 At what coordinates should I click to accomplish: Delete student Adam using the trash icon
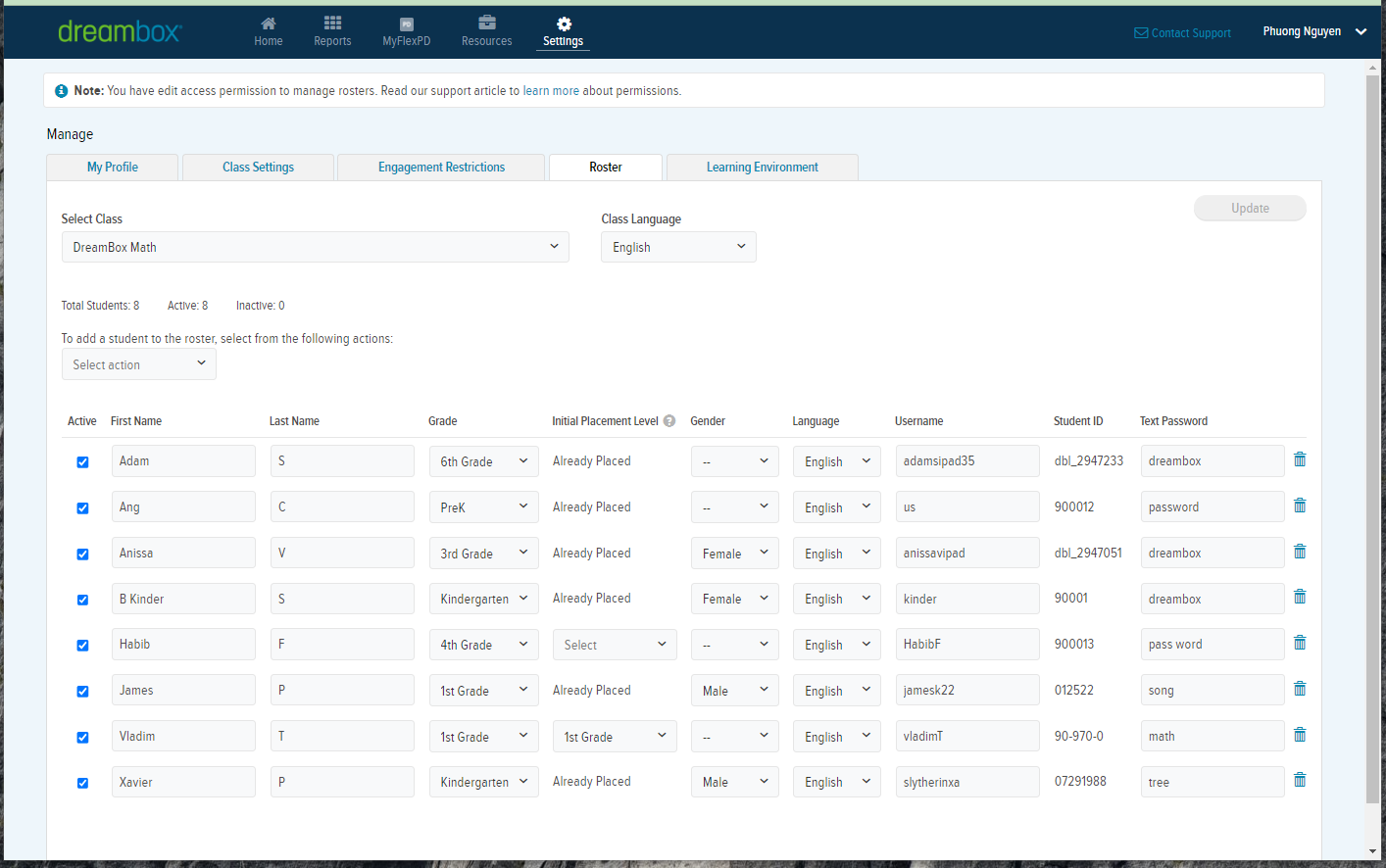(1300, 459)
